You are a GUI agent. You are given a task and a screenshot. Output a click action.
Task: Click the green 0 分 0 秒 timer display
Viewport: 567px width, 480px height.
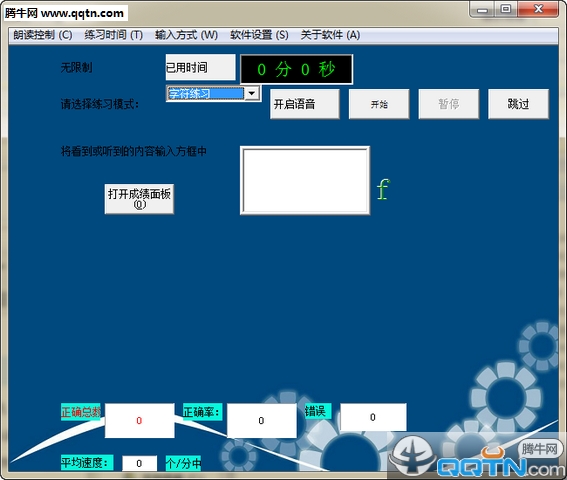[x=297, y=69]
